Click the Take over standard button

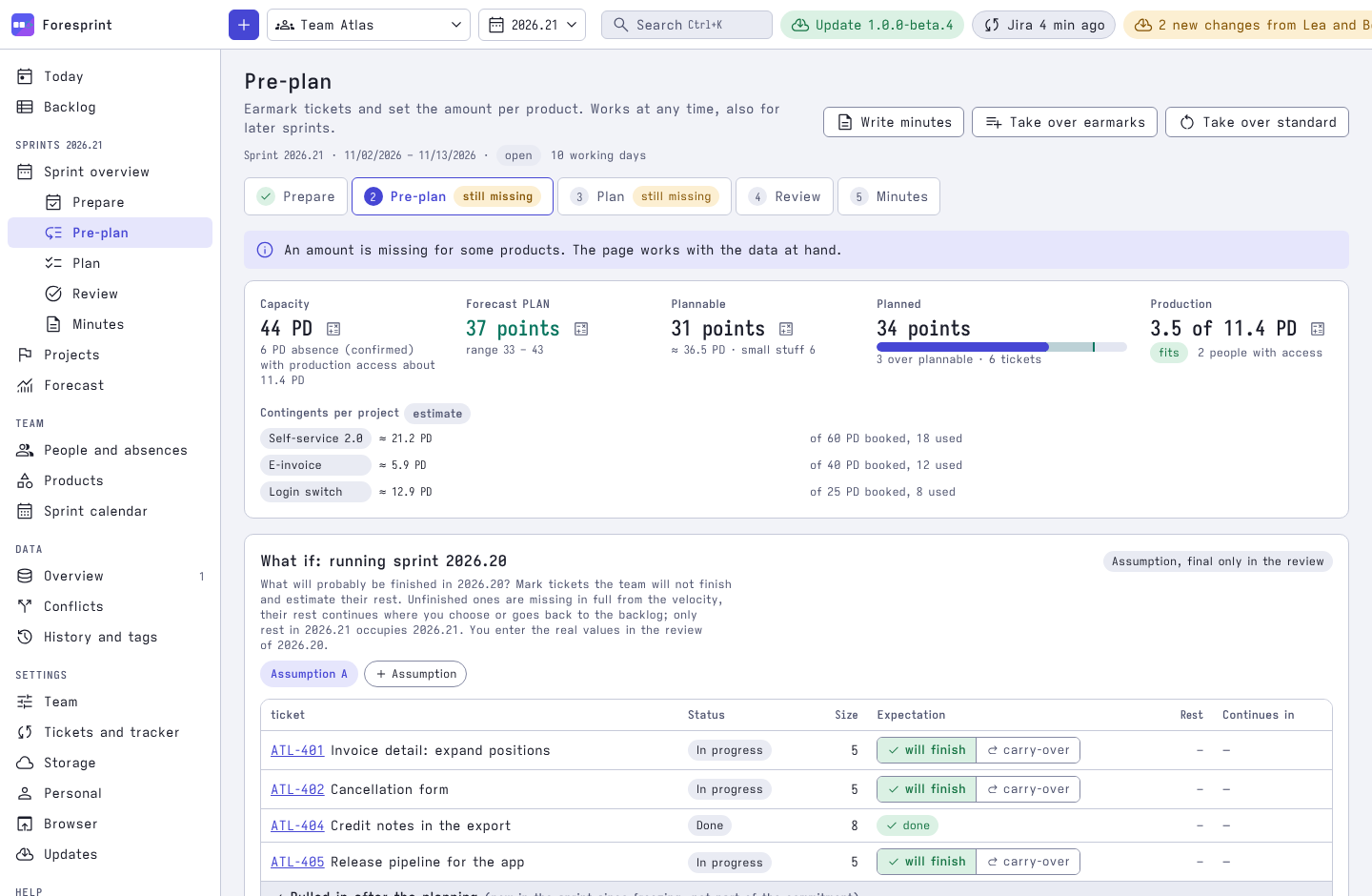tap(1257, 122)
